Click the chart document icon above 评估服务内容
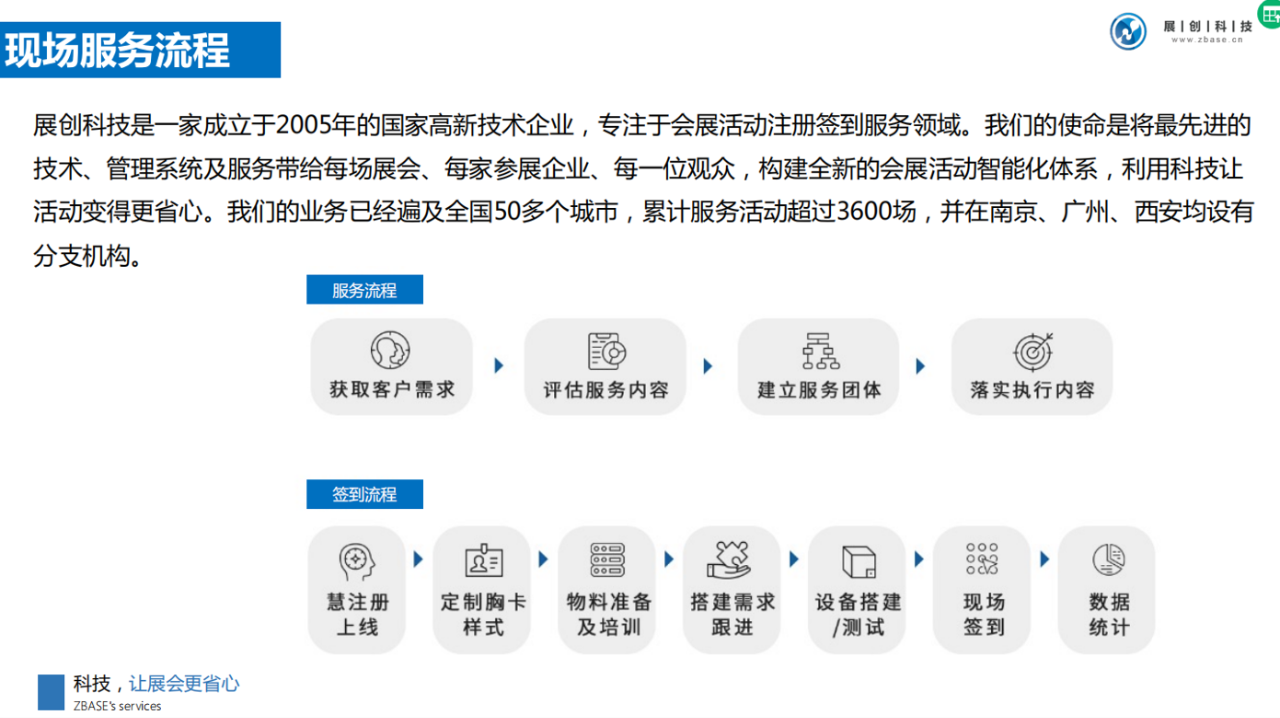 (x=606, y=351)
